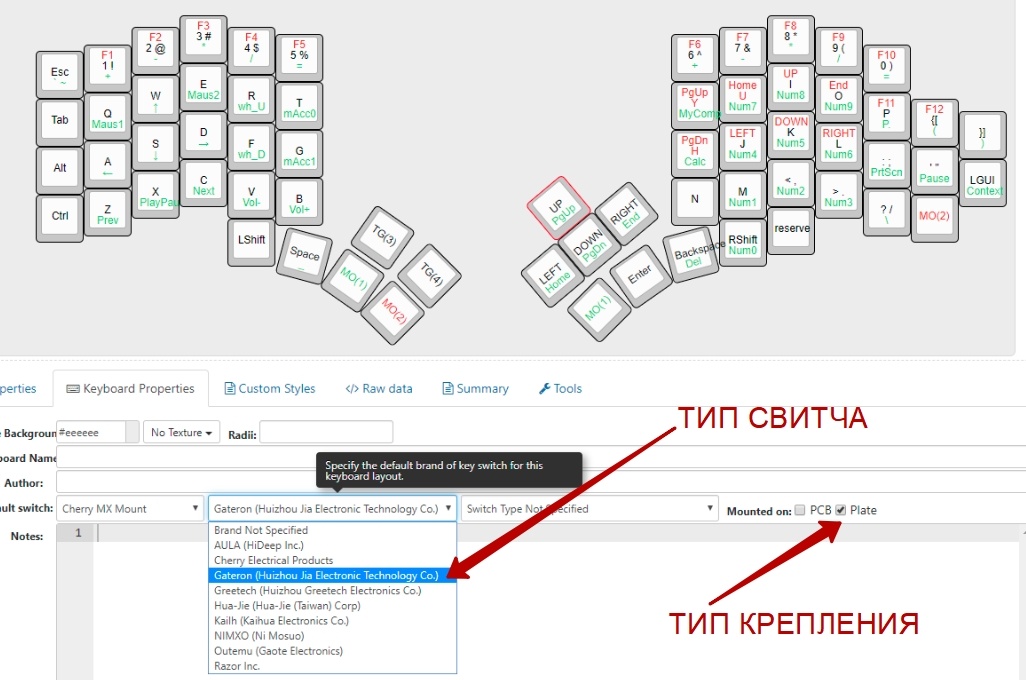Image resolution: width=1026 pixels, height=680 pixels.
Task: Choose Cherry Electrical Products option
Action: (x=332, y=560)
